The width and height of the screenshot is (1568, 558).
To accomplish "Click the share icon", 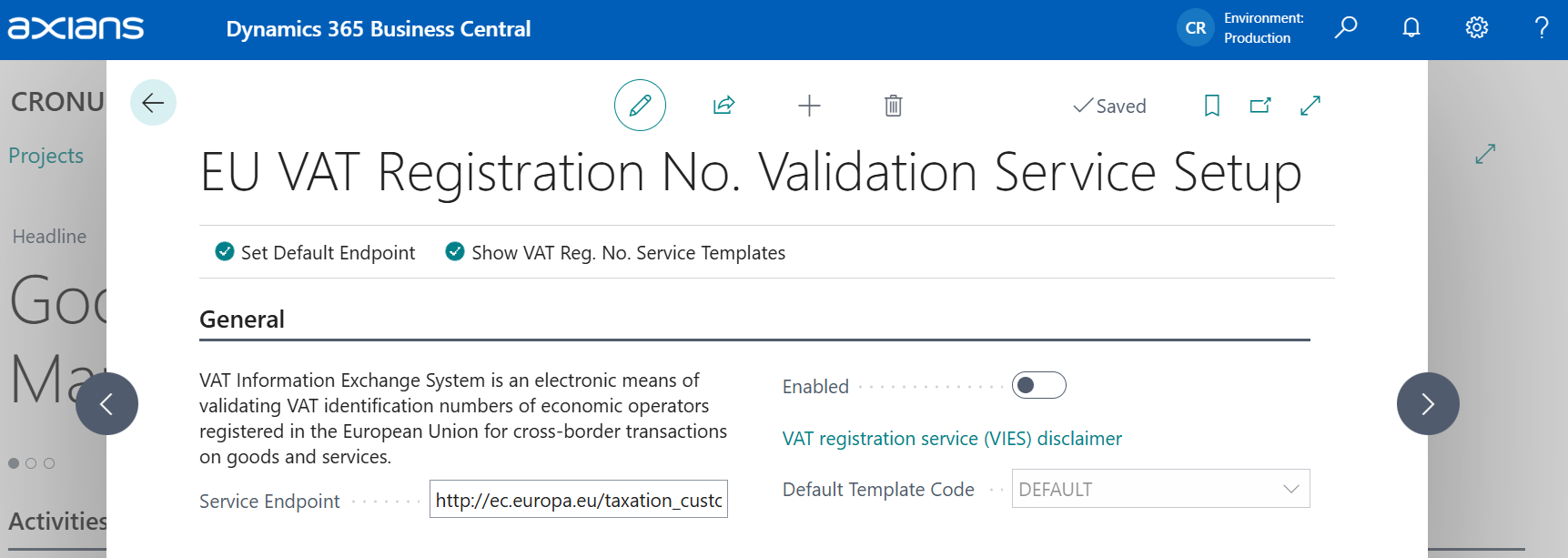I will coord(723,106).
